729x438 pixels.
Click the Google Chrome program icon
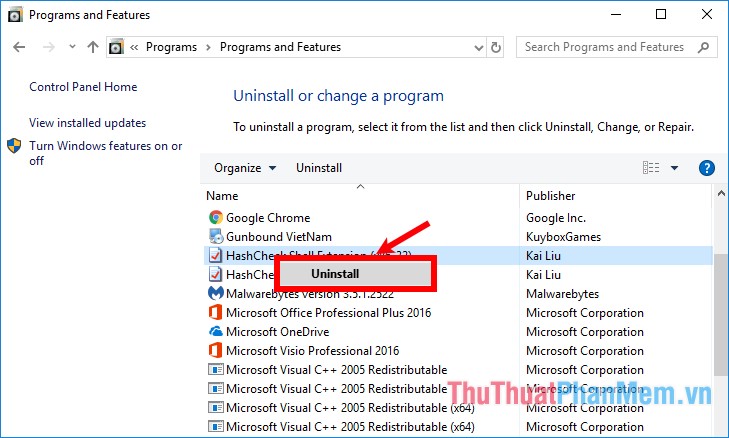pos(215,218)
